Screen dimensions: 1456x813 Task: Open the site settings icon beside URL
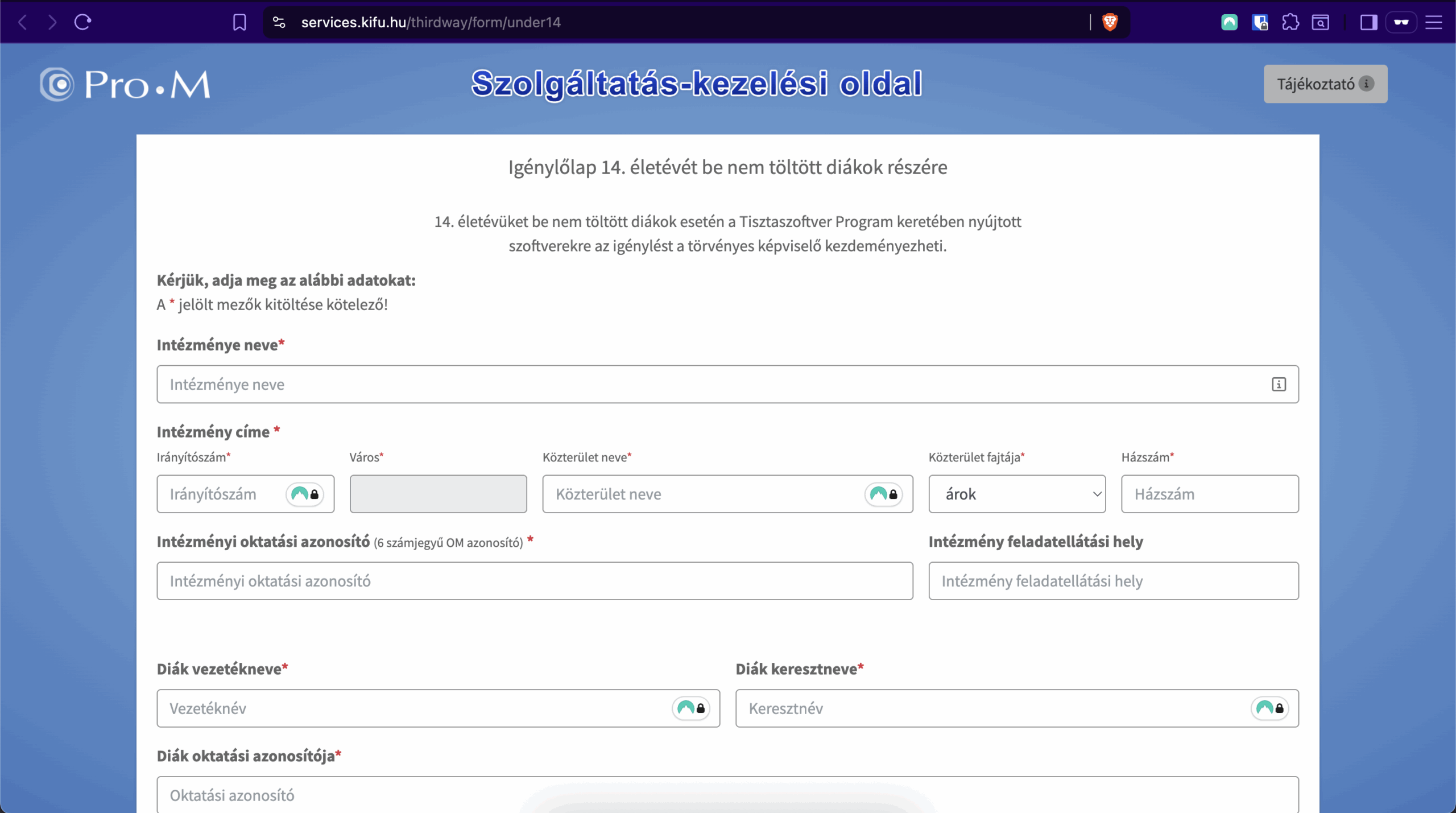(x=279, y=22)
